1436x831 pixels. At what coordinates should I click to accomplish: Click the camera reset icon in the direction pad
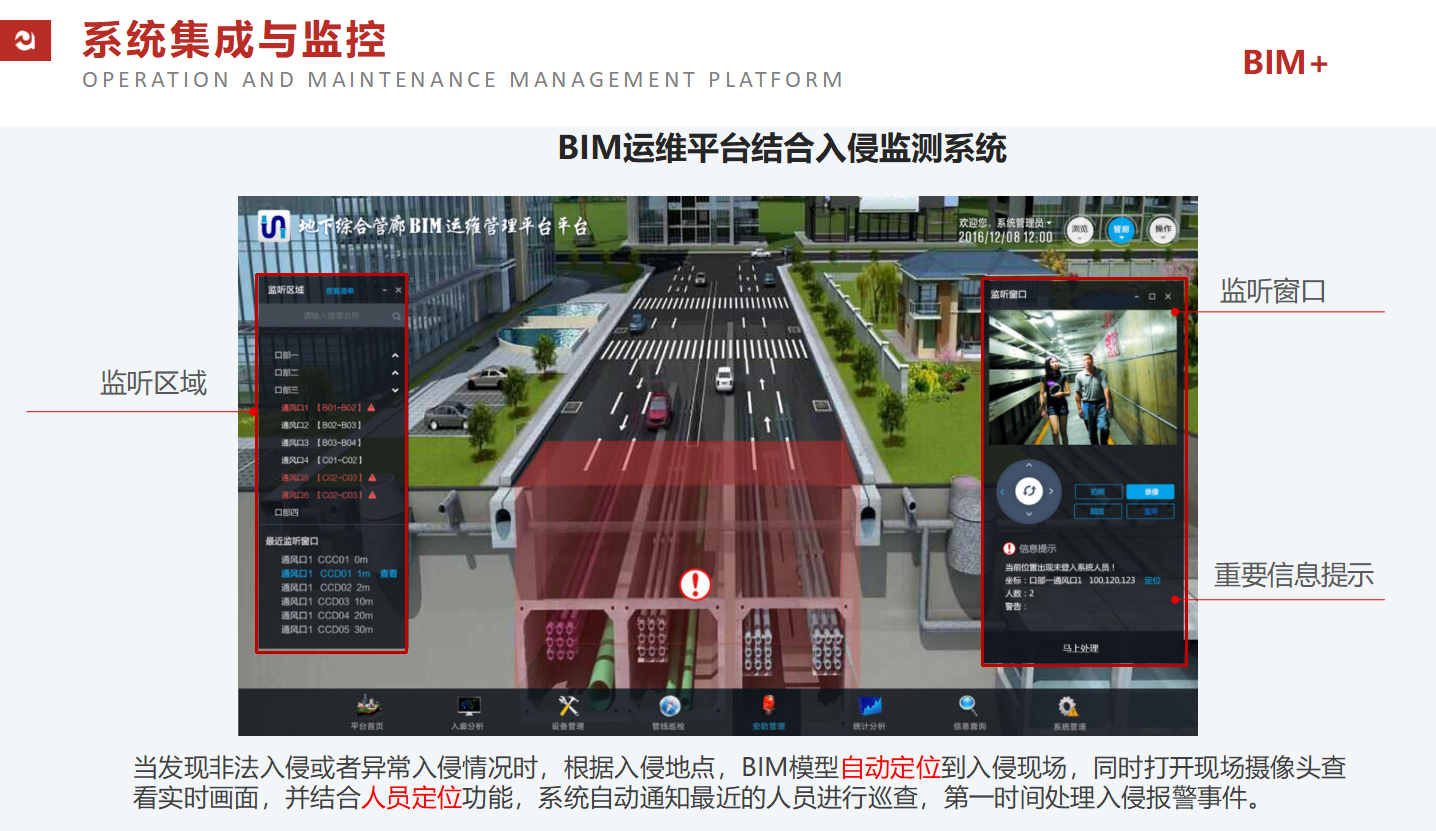coord(1028,491)
